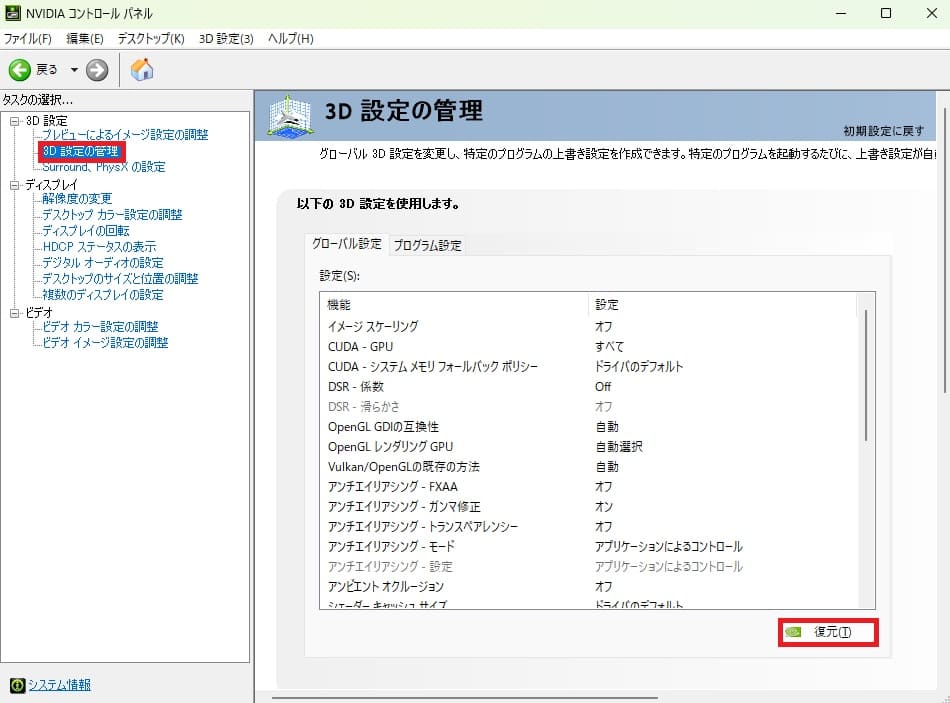Switch to the プログラム設定 tab

pyautogui.click(x=428, y=245)
